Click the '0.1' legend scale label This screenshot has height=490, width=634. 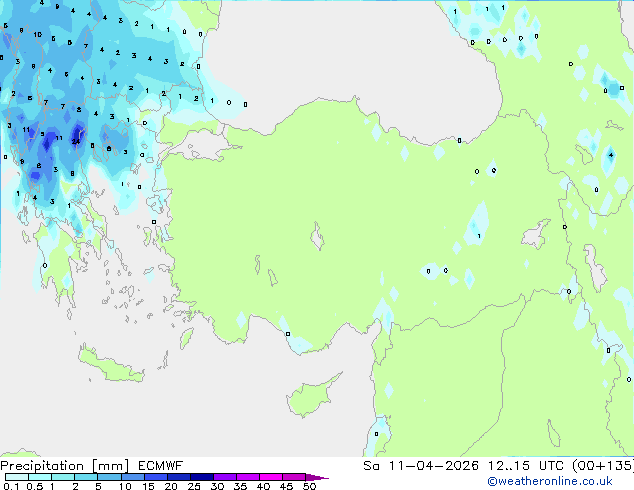point(11,486)
